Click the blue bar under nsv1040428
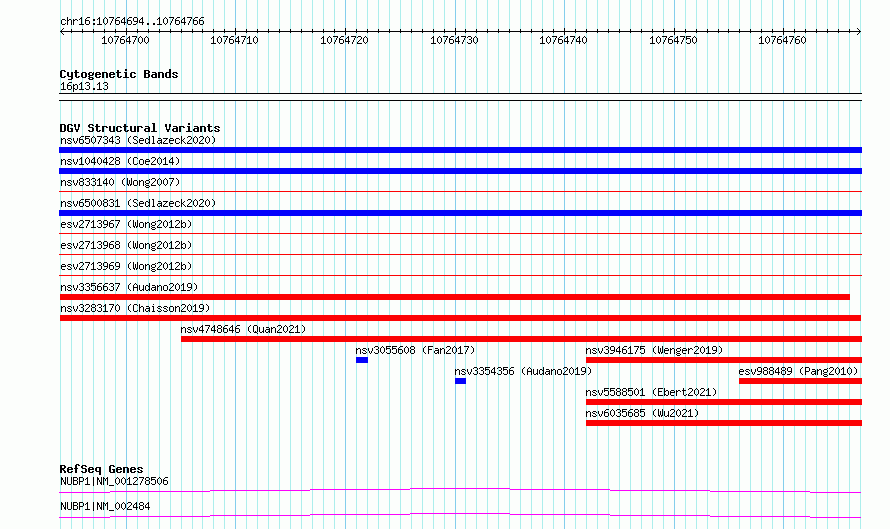 point(460,171)
